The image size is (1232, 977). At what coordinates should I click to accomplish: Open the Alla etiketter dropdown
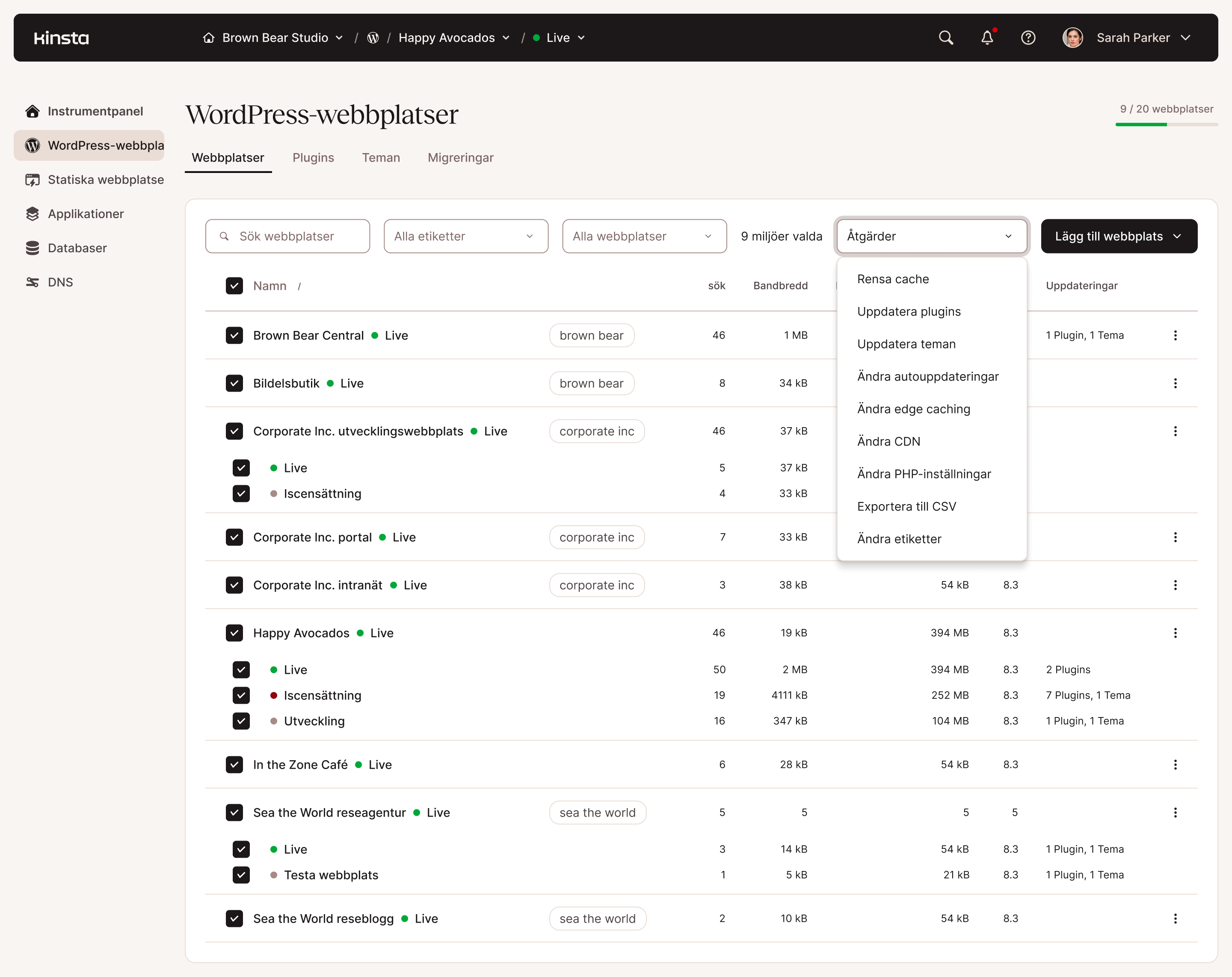(466, 236)
